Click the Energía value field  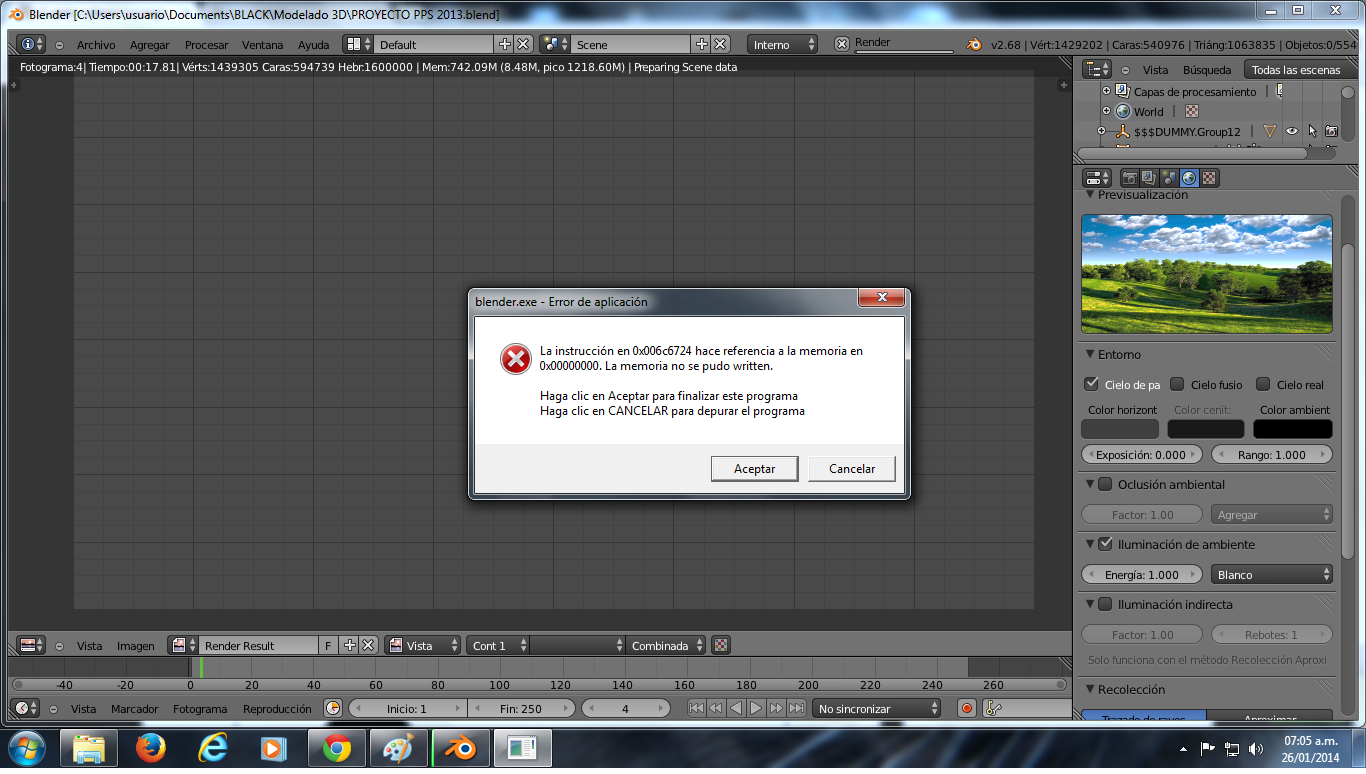point(1141,574)
